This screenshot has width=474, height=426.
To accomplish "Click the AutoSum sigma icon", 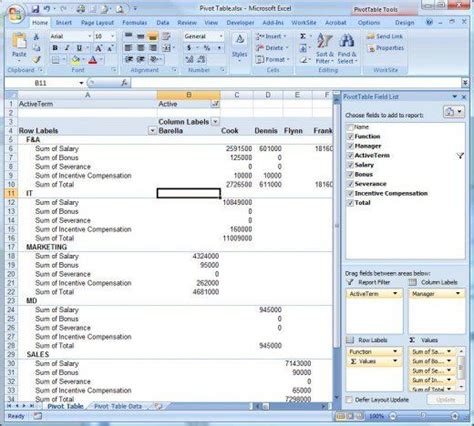I will click(x=303, y=36).
